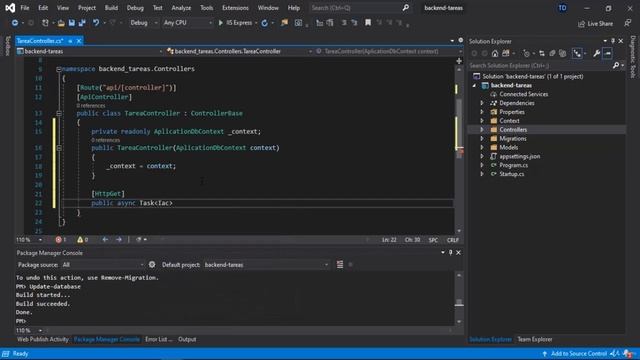Viewport: 640px width, 360px height.
Task: Click Sync with Active Document arrows icon
Action: coord(542,53)
